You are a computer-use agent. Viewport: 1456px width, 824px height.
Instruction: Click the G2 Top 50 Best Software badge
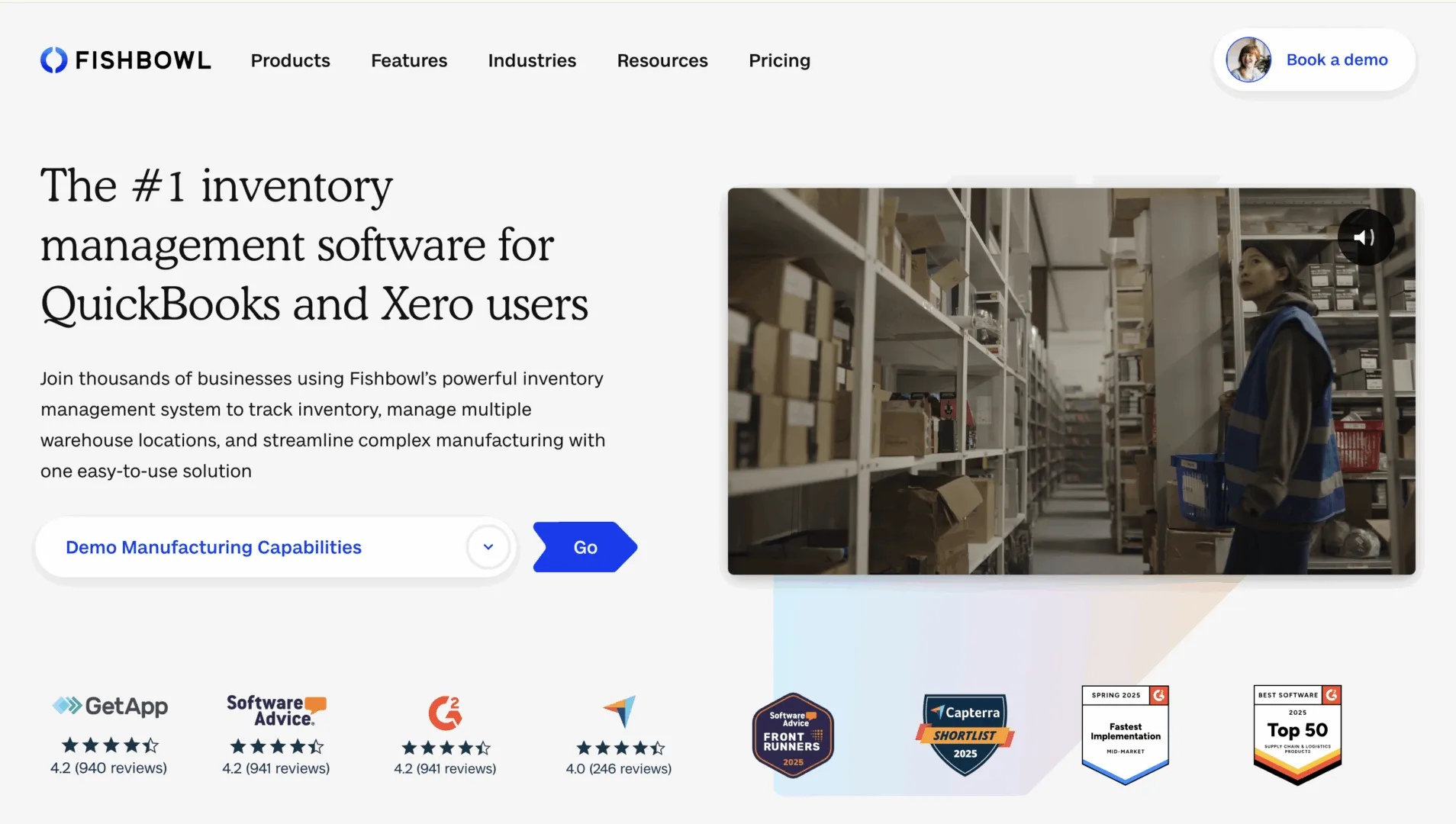point(1297,735)
